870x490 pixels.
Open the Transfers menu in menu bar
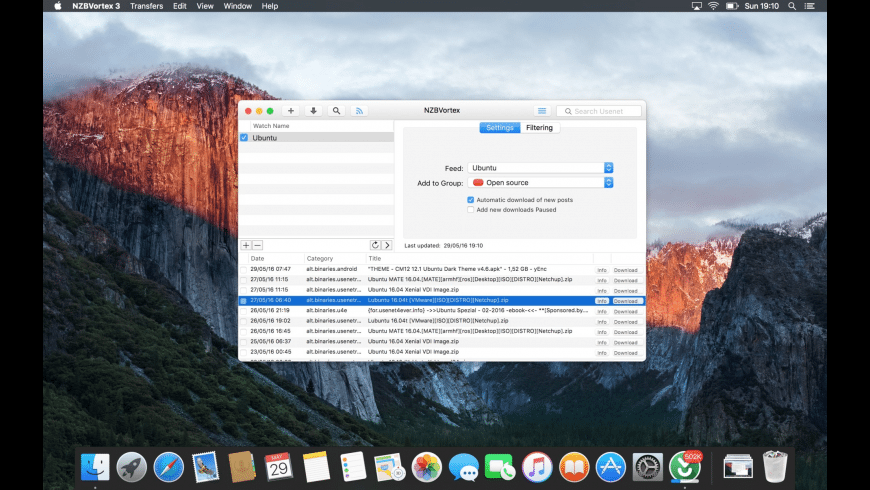point(146,6)
